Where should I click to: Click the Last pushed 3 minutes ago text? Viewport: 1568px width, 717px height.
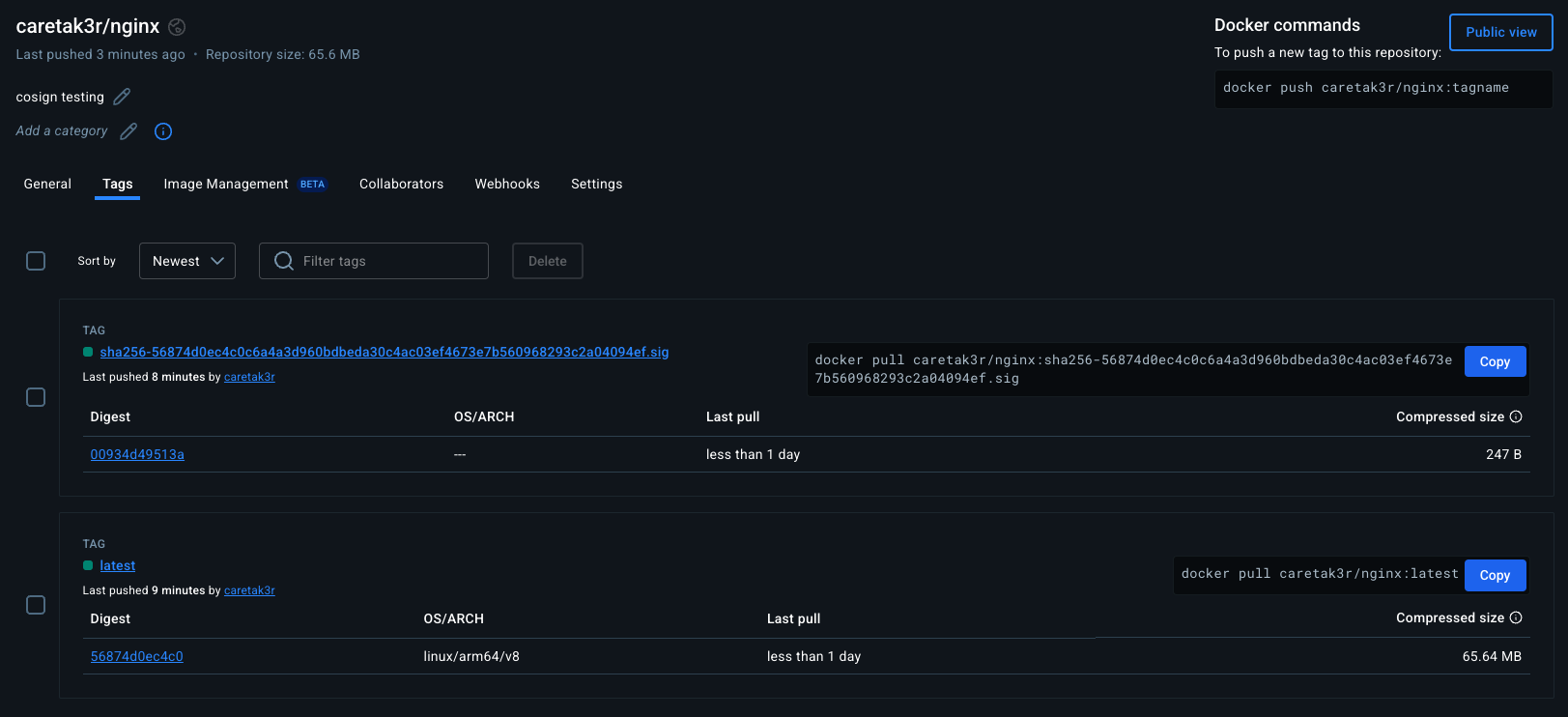pos(100,54)
